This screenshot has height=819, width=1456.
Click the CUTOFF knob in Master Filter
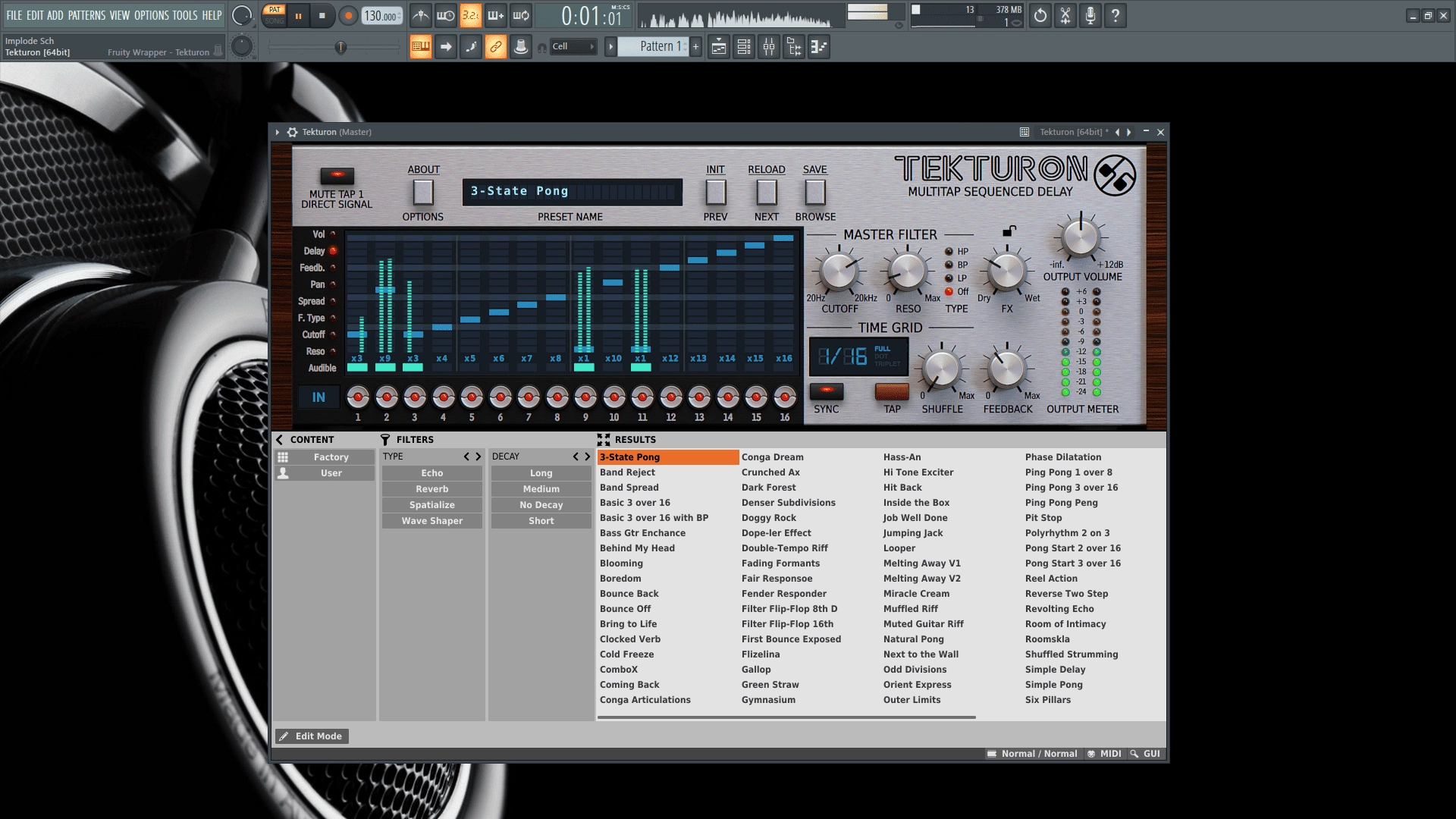[839, 271]
